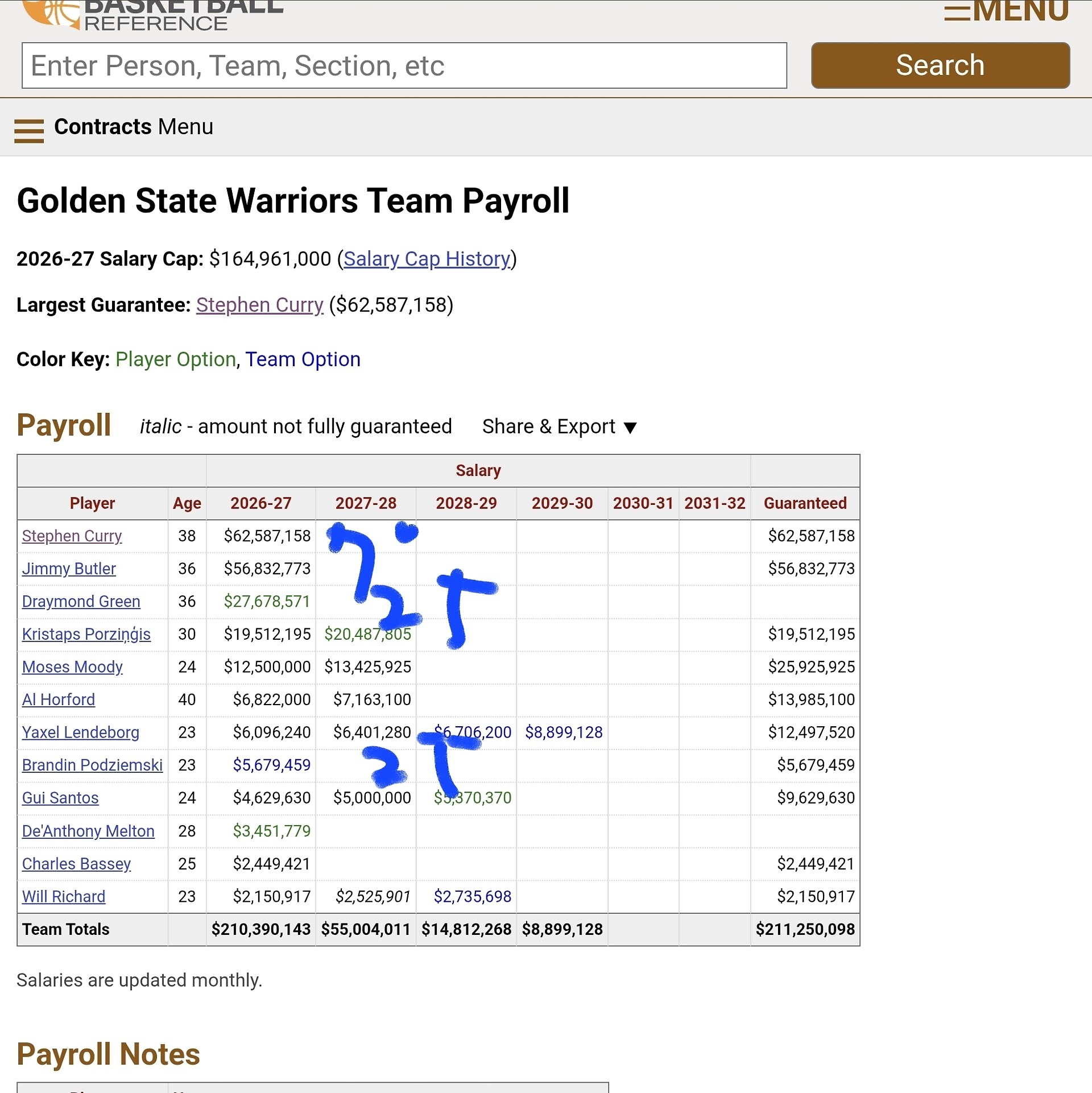
Task: Sort by the Guaranteed column header
Action: [x=805, y=503]
